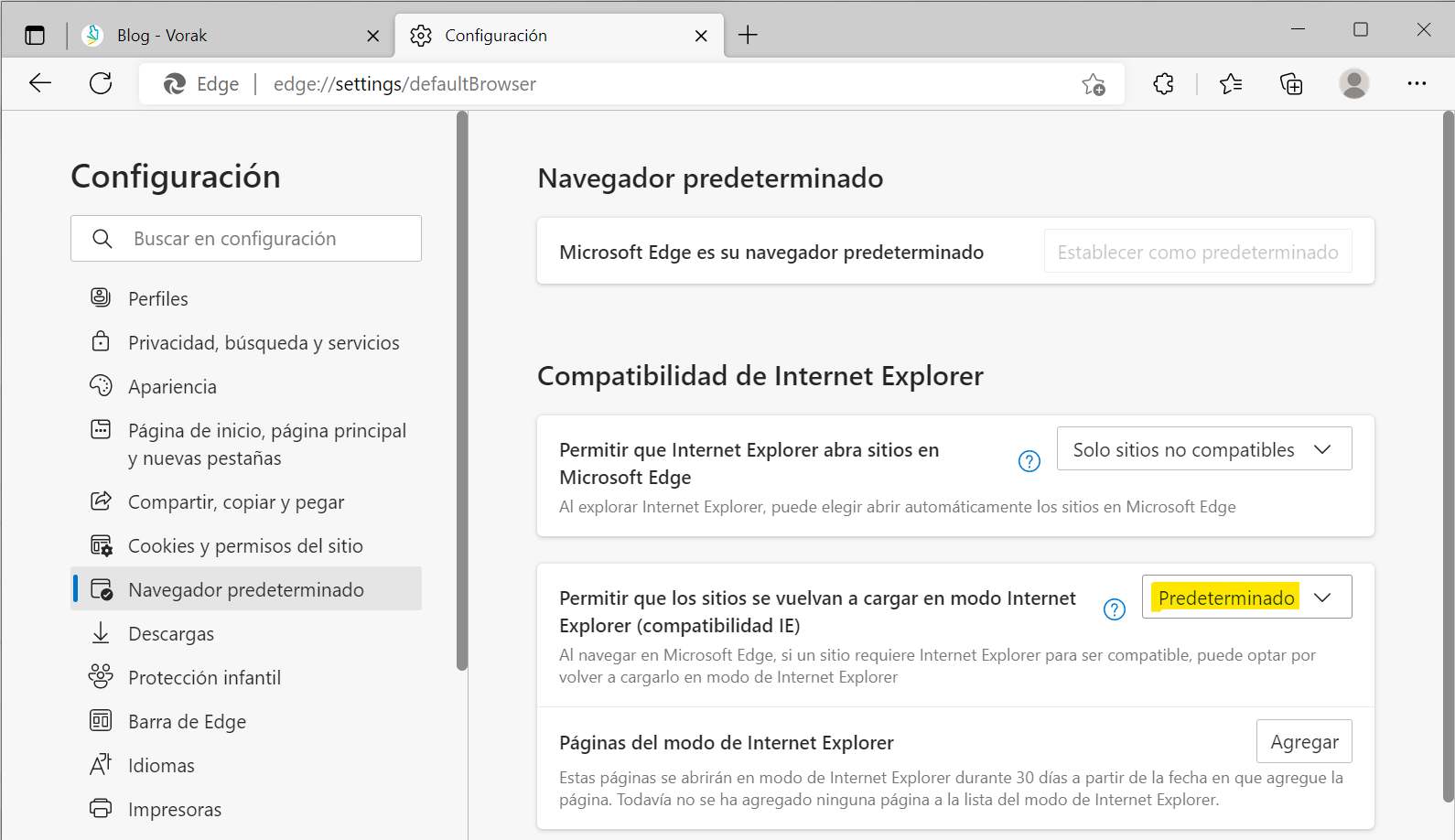Open the vertical tabs icon in title bar

(x=35, y=36)
